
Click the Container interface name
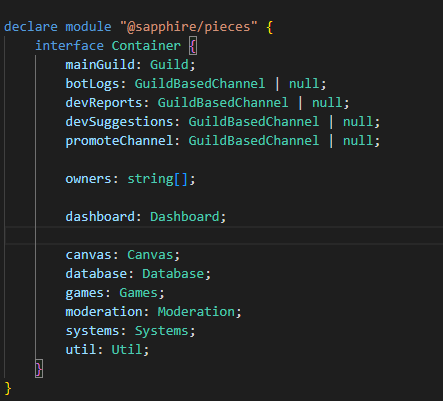[x=146, y=46]
